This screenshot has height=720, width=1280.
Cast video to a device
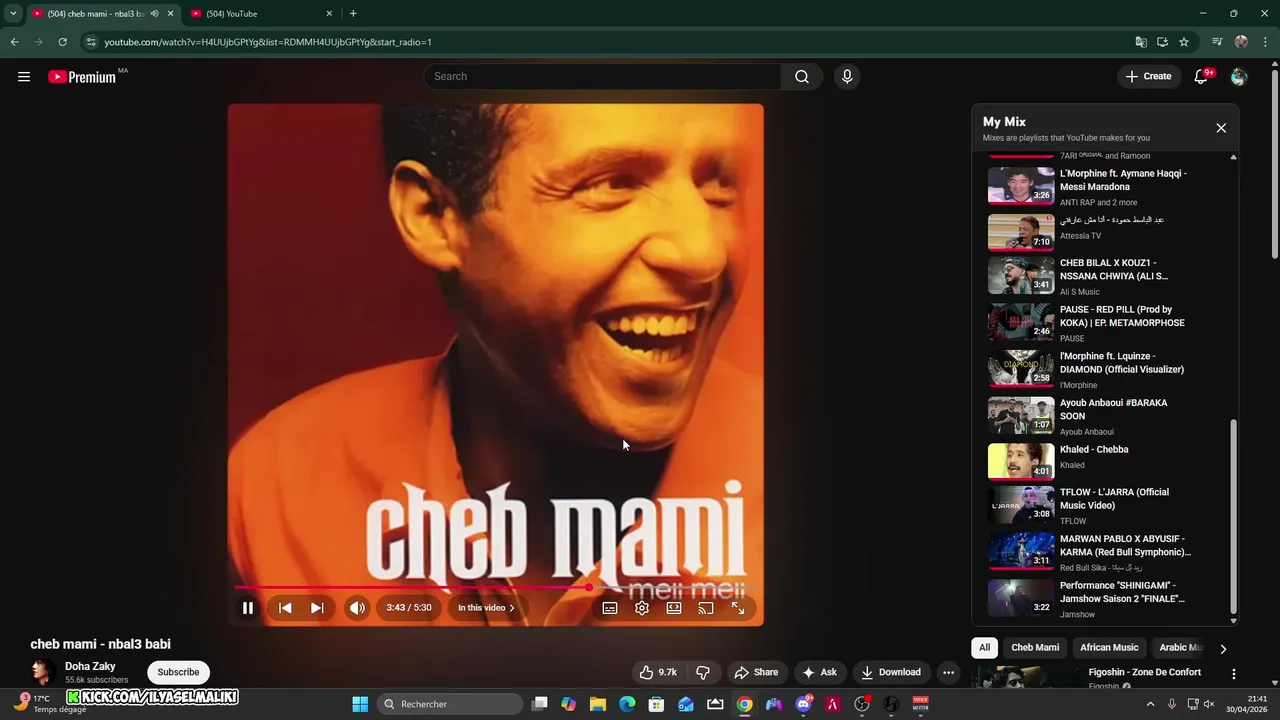pyautogui.click(x=706, y=608)
